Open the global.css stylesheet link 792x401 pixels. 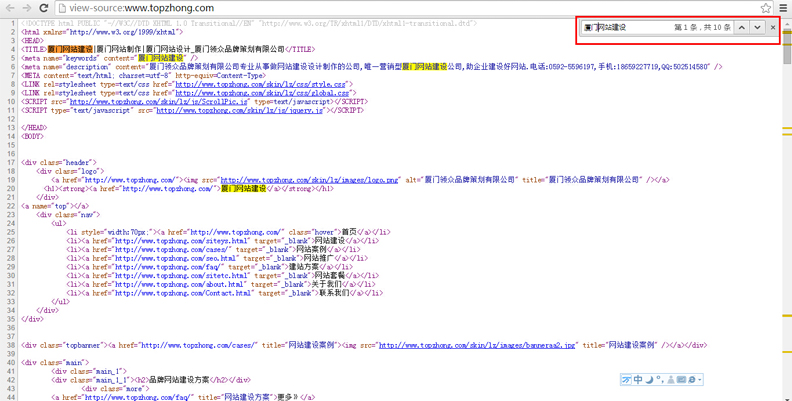(262, 93)
